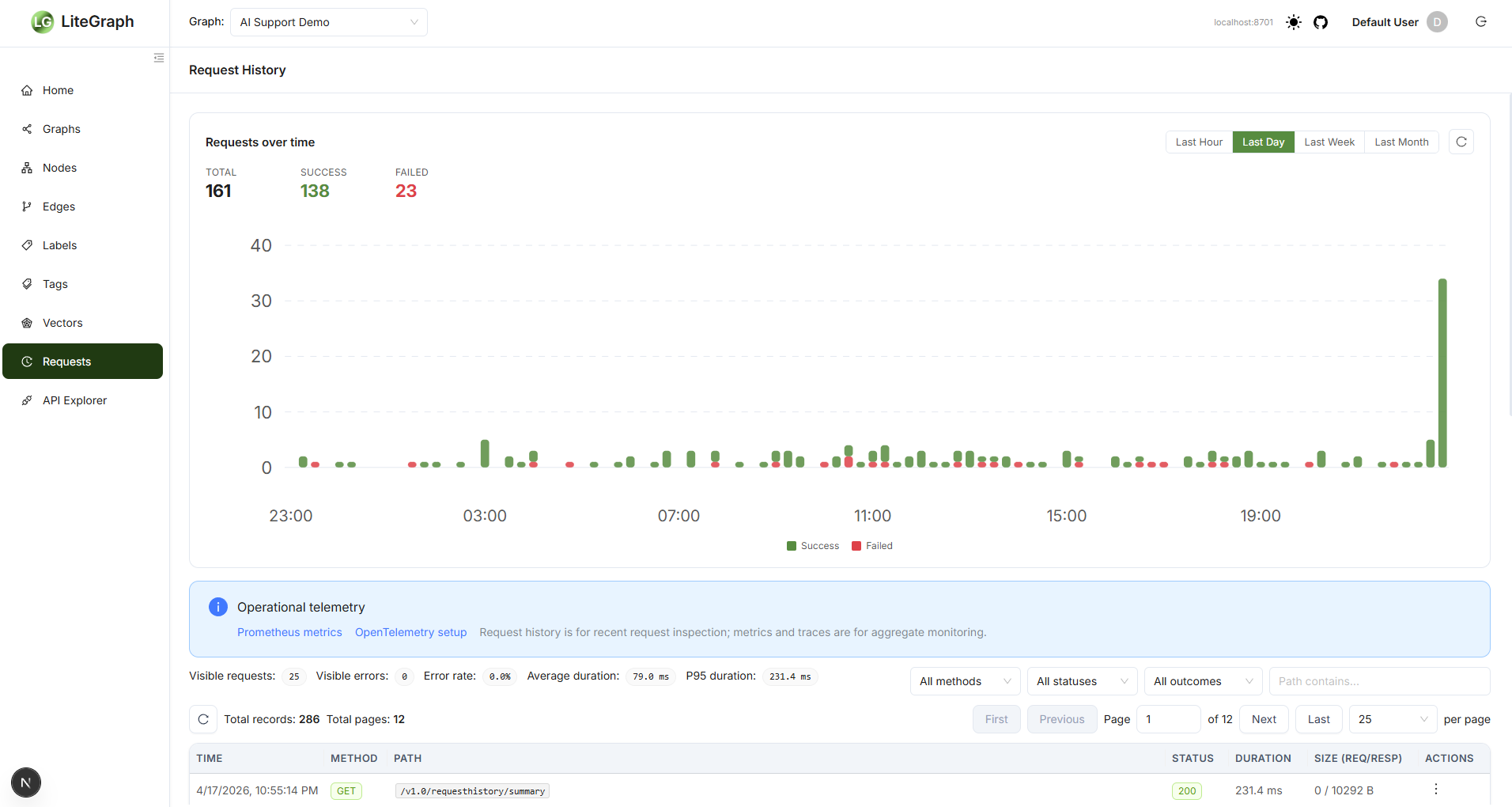
Task: Refresh the requests chart with the reload icon
Action: tap(1461, 142)
